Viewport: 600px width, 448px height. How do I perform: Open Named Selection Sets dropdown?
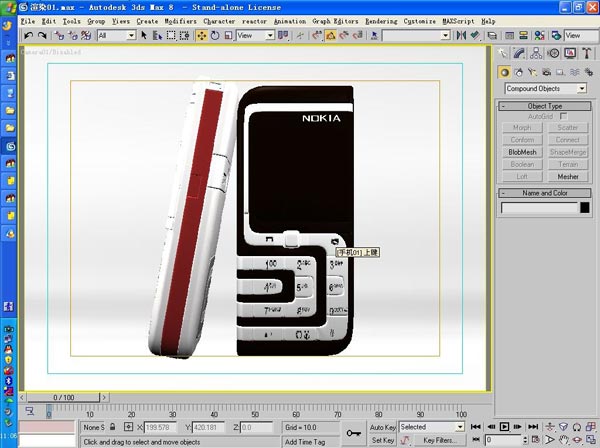click(x=416, y=36)
